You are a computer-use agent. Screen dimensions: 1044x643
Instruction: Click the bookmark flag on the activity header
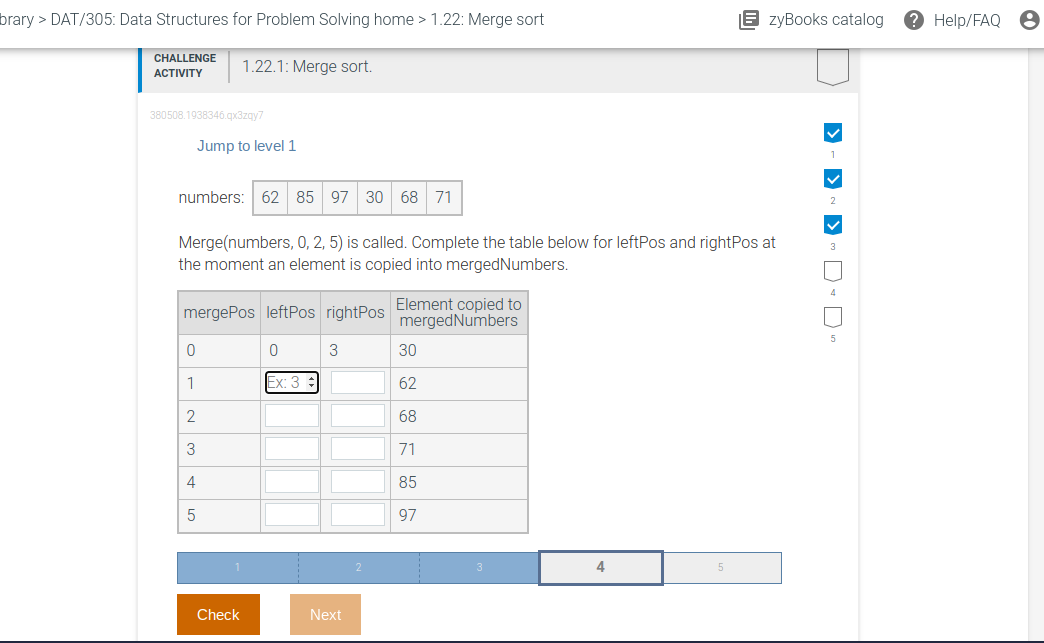tap(832, 67)
